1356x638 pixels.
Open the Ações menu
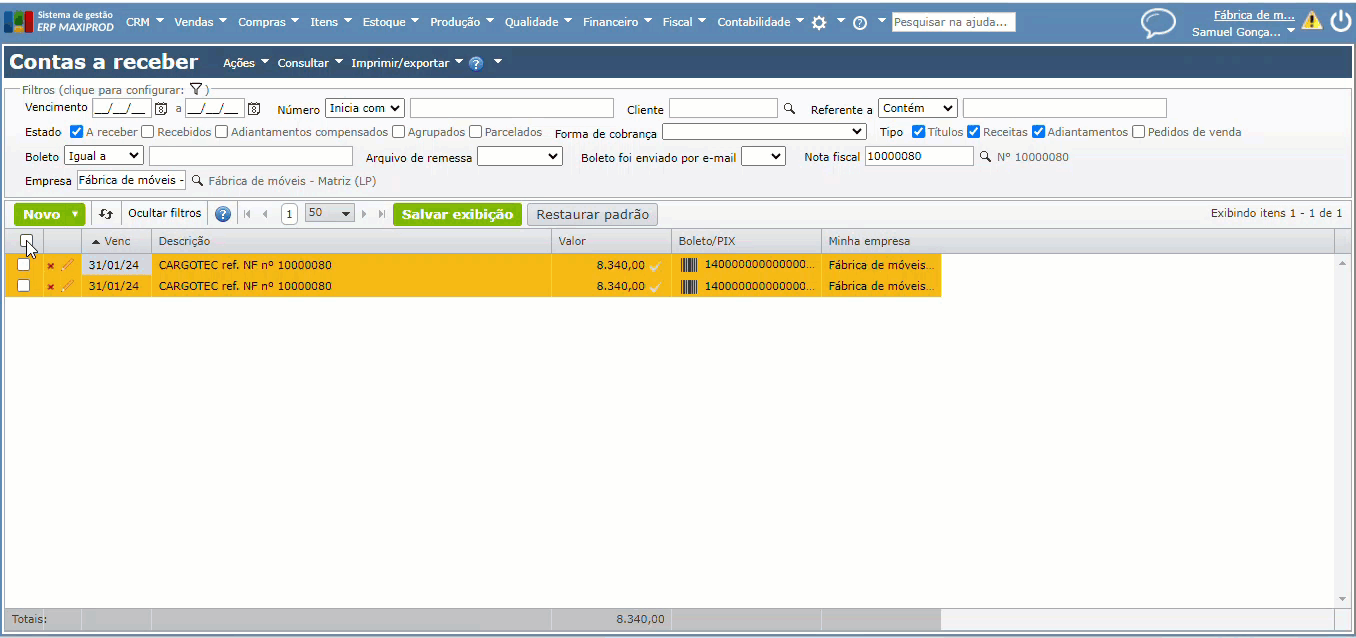coord(246,63)
